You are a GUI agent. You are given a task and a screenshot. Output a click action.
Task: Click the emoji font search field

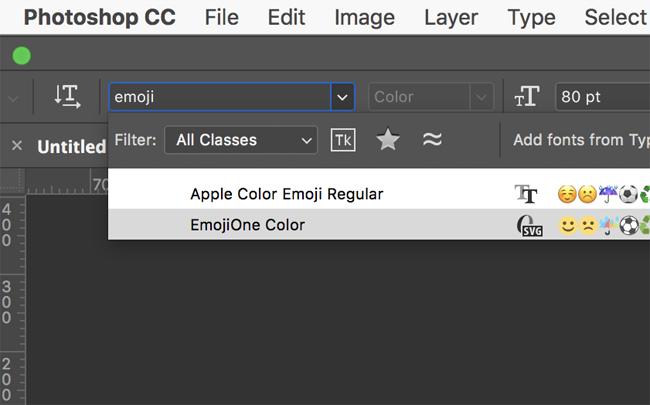pos(220,97)
